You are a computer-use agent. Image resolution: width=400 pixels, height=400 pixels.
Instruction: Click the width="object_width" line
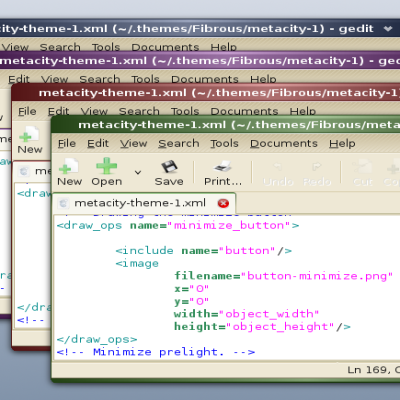[x=246, y=314]
